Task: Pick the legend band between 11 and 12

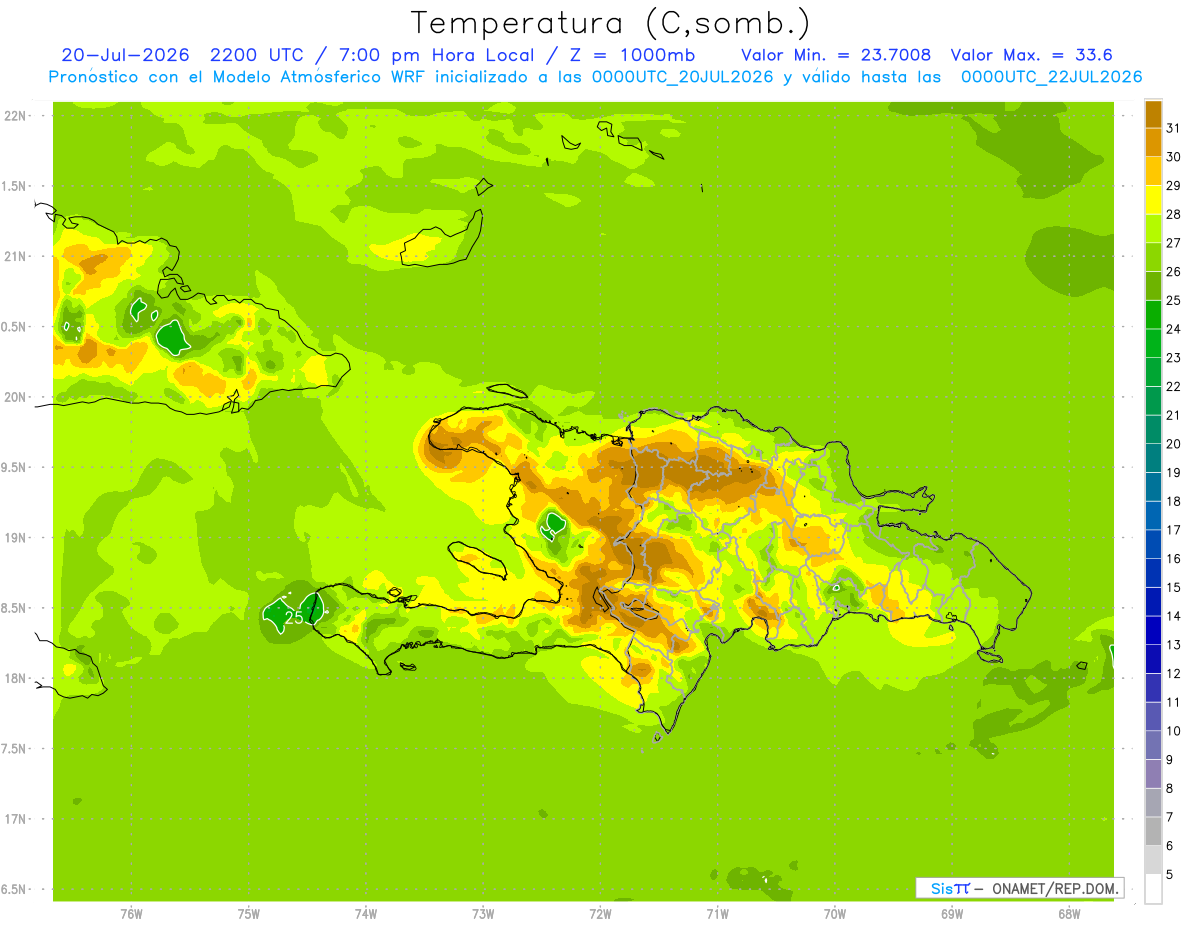Action: click(1153, 688)
